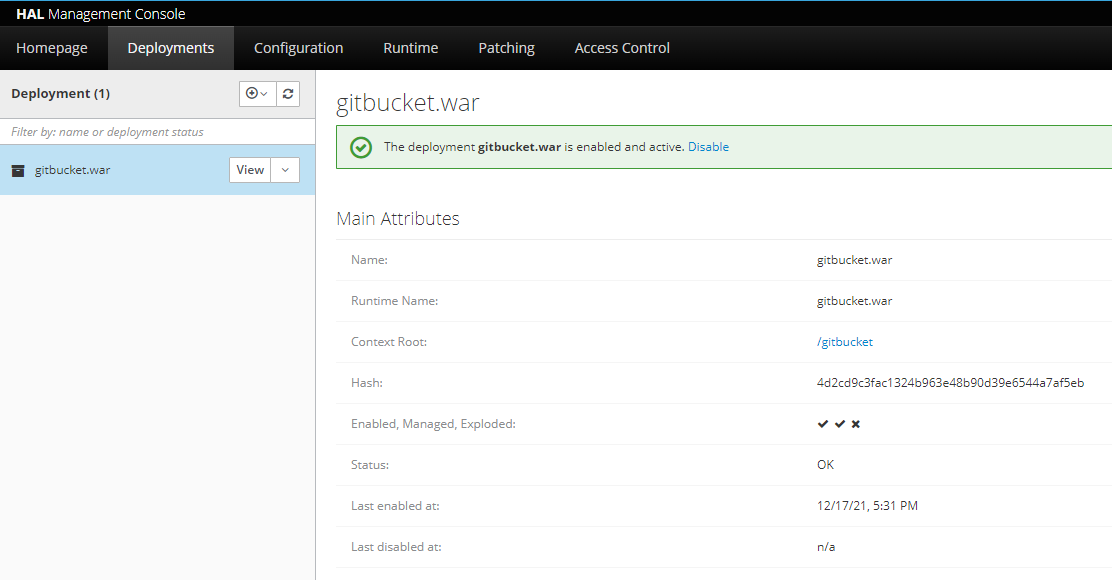Viewport: 1112px width, 580px height.
Task: Switch to the Deployments tab
Action: click(171, 48)
